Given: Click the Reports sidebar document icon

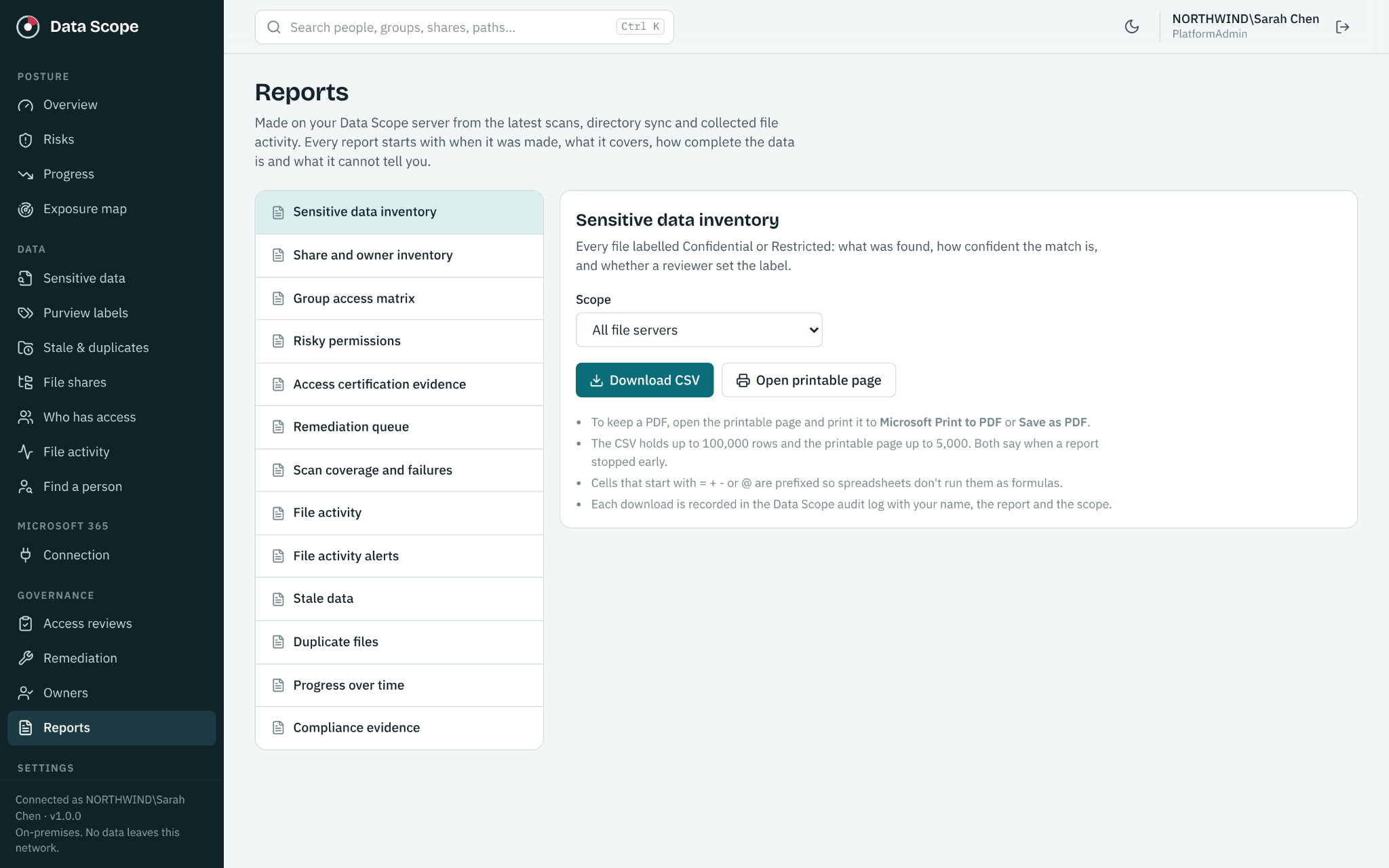Looking at the screenshot, I should (26, 728).
